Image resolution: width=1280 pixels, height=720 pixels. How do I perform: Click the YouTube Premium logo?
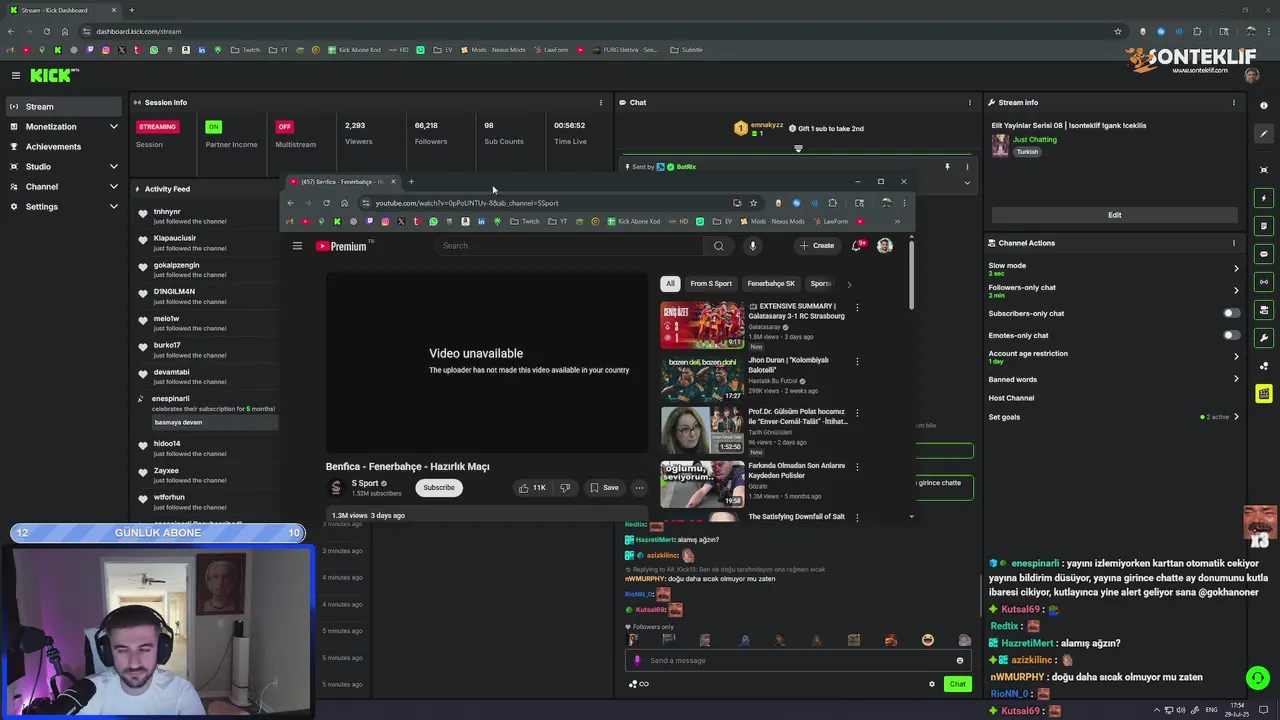(342, 246)
